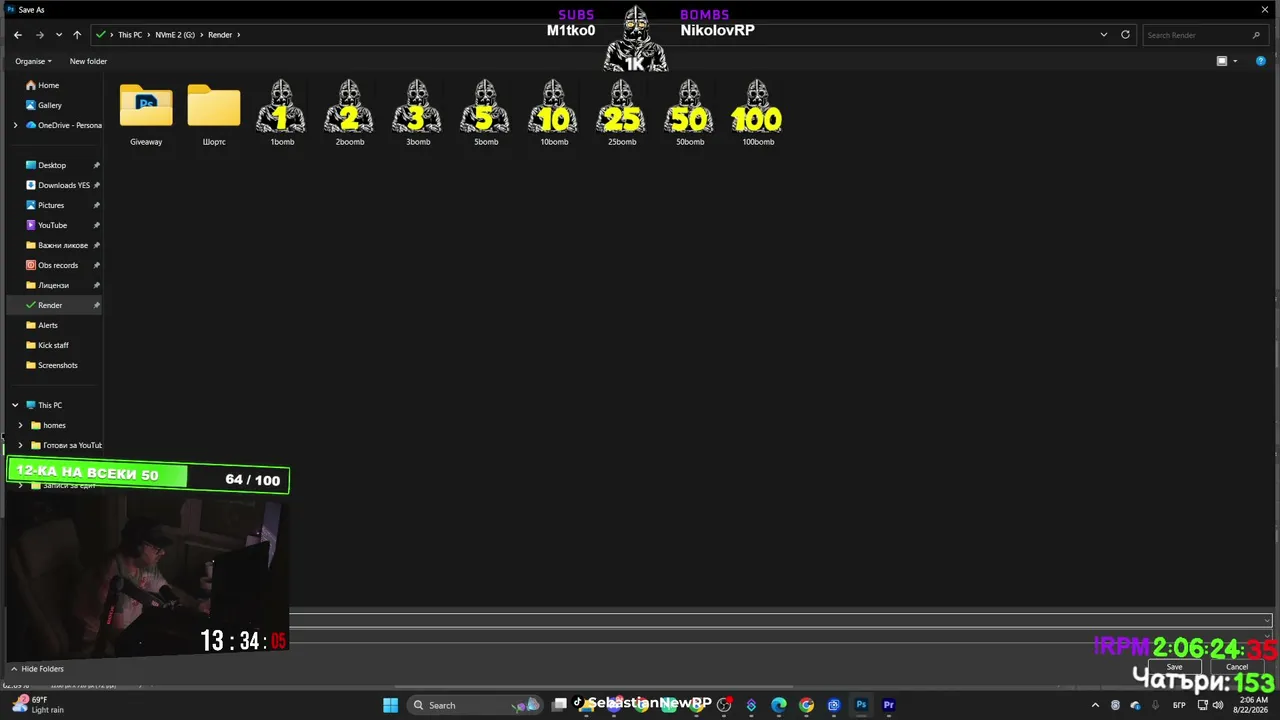Switch to Photoshop on taskbar

(x=861, y=705)
